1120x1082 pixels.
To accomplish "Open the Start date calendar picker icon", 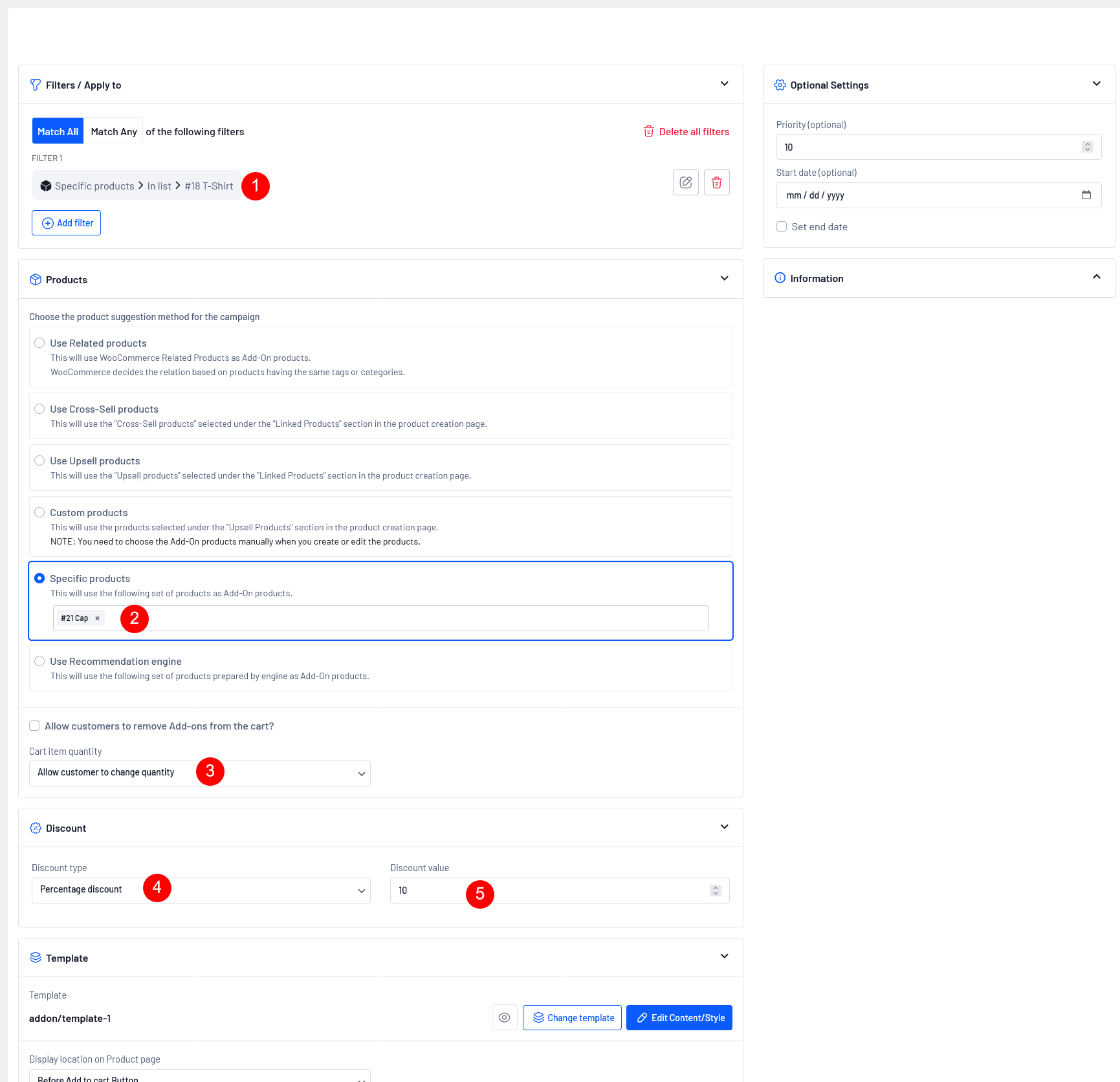I will (1086, 195).
